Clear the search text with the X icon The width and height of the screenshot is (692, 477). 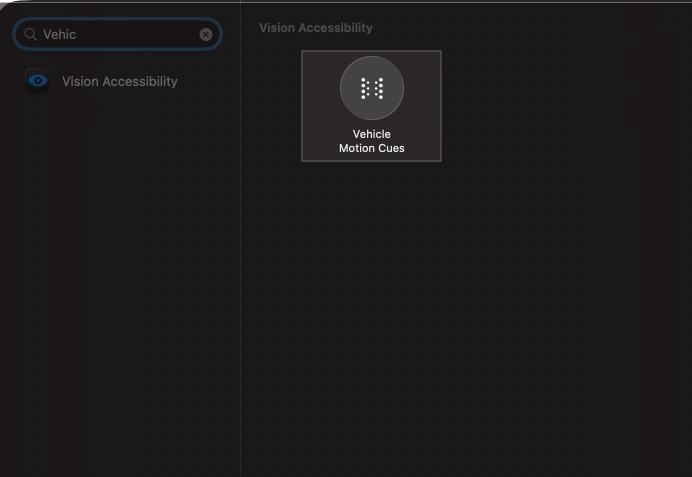(x=206, y=34)
